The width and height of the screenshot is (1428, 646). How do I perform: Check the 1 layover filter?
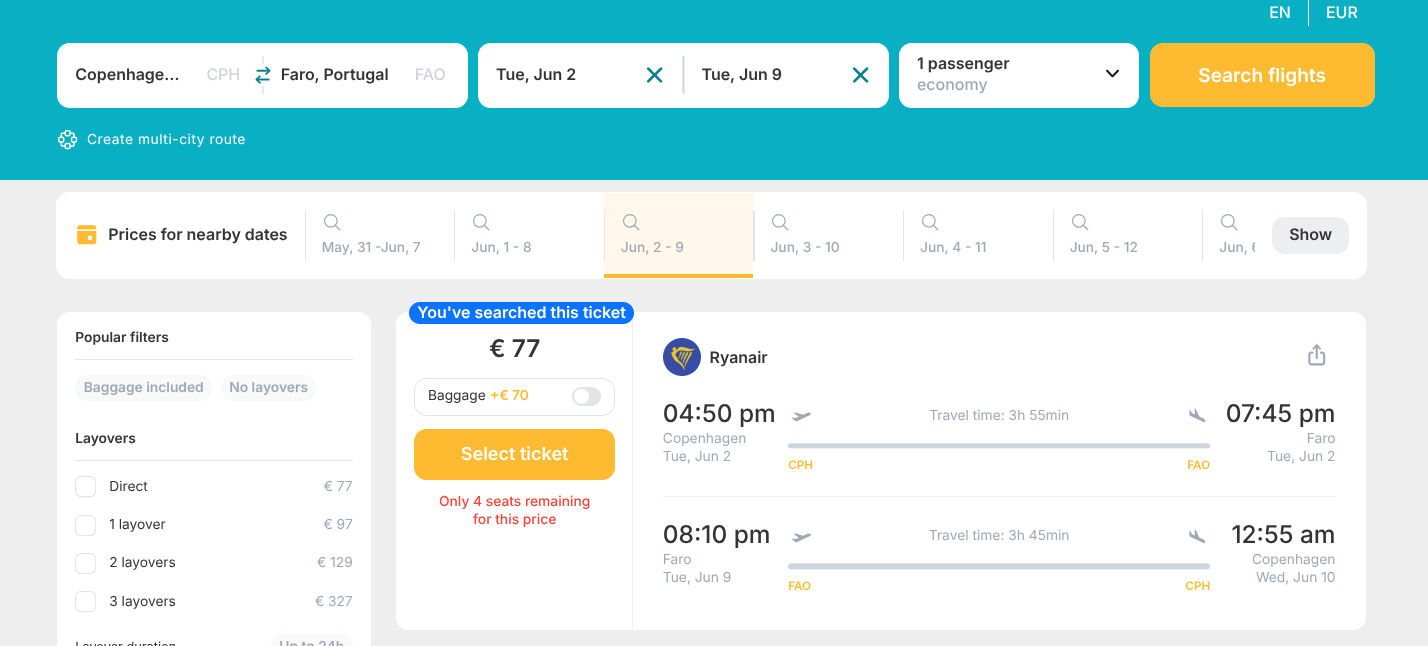pyautogui.click(x=86, y=525)
